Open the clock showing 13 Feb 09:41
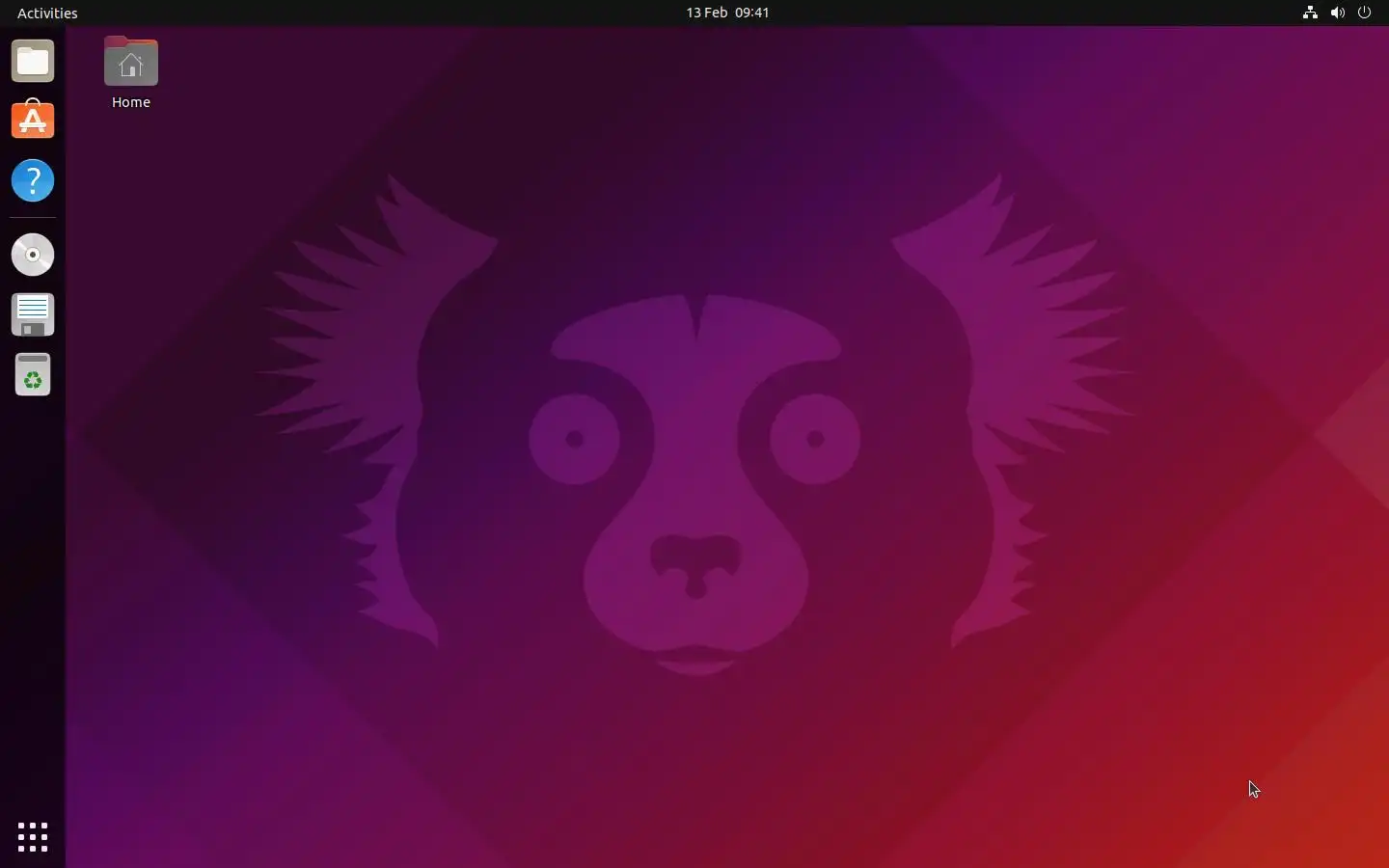This screenshot has width=1389, height=868. coord(728,13)
